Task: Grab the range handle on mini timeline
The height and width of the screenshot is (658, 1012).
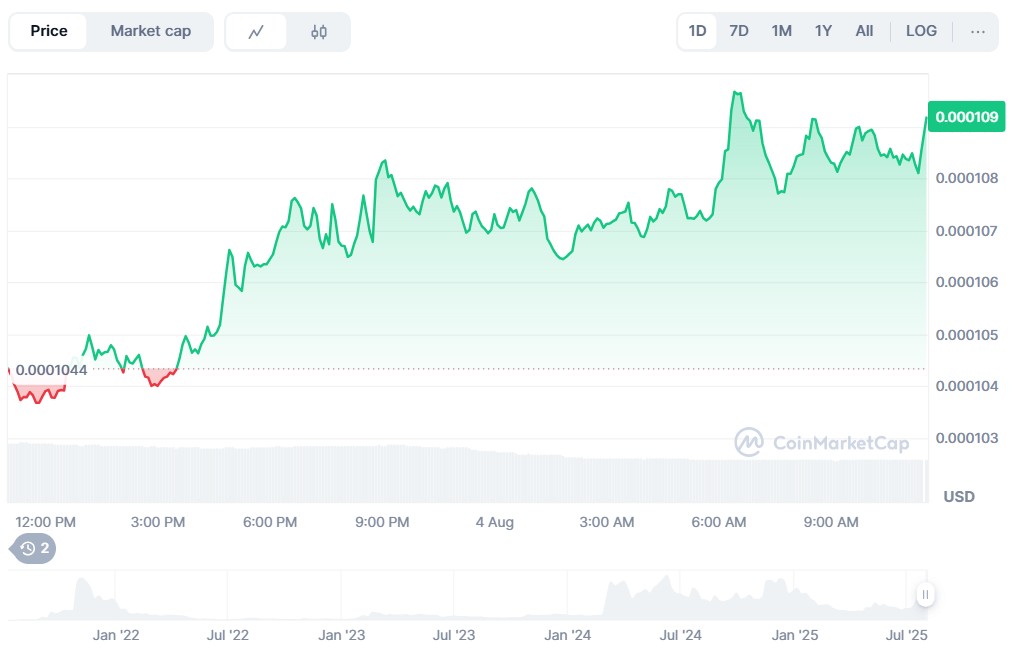Action: point(925,595)
